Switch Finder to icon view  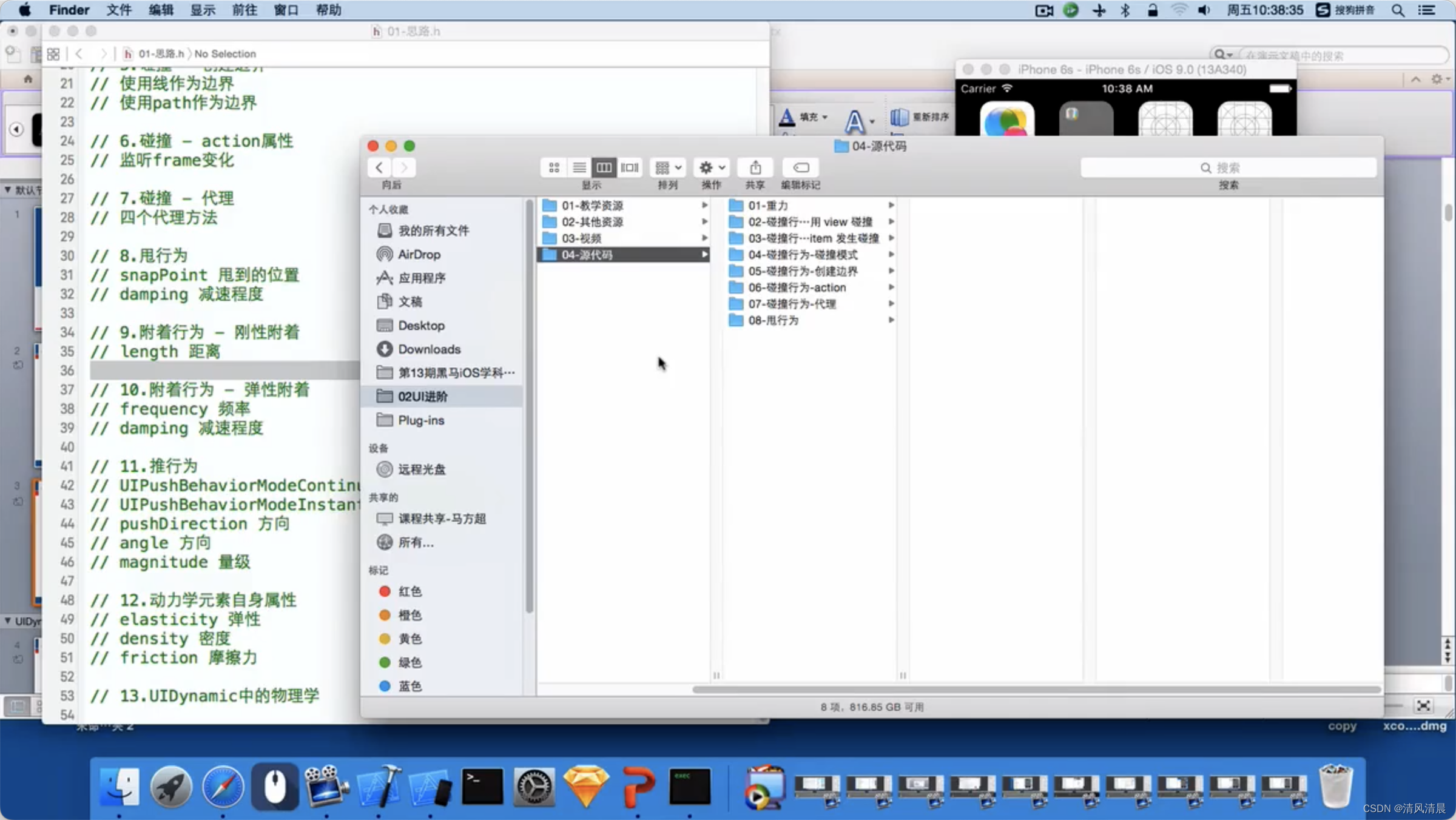point(554,167)
